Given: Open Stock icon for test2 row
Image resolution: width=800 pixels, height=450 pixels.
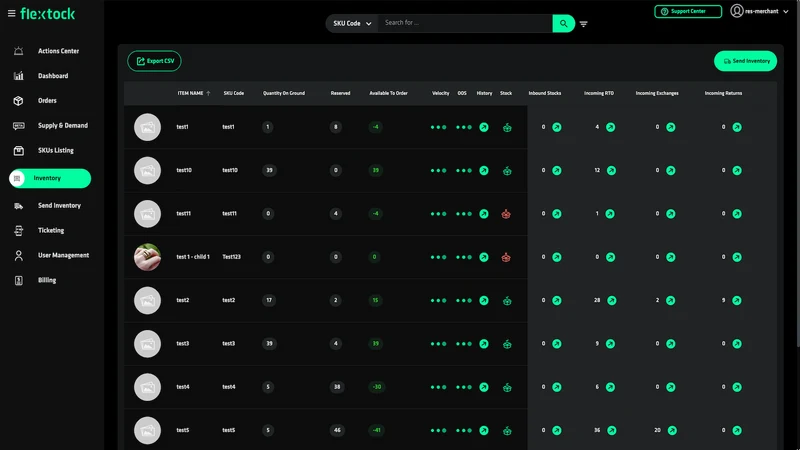Looking at the screenshot, I should click(x=507, y=301).
